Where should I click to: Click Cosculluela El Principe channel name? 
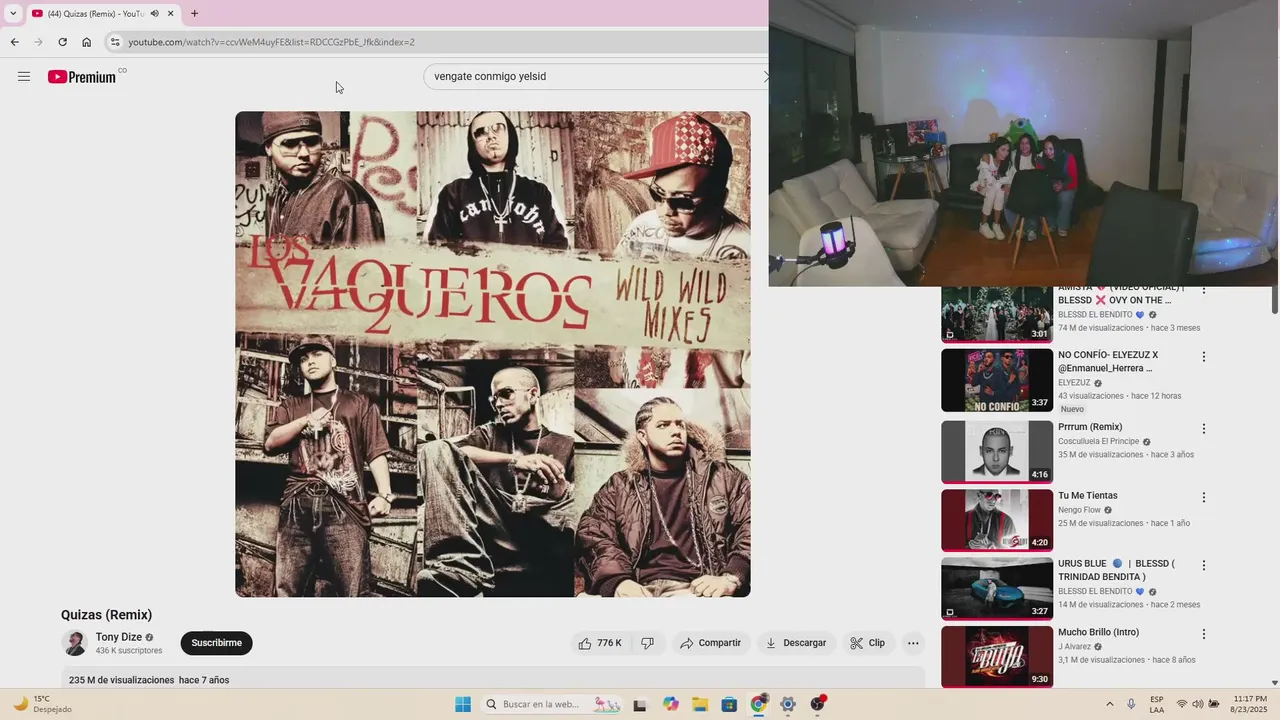click(x=1098, y=441)
